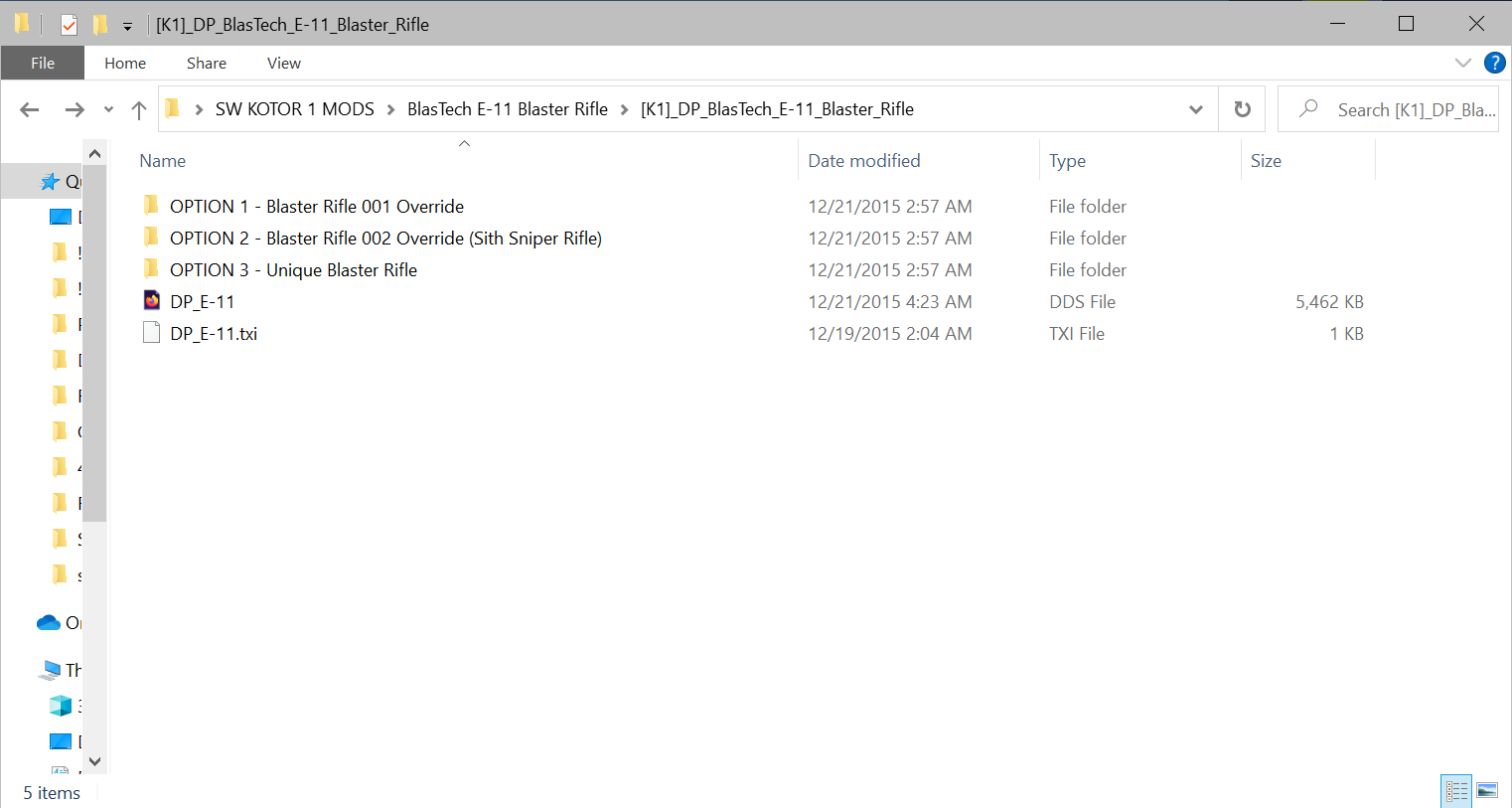This screenshot has width=1512, height=808.
Task: Select the DP_E-11 DDS file icon
Action: click(x=152, y=301)
